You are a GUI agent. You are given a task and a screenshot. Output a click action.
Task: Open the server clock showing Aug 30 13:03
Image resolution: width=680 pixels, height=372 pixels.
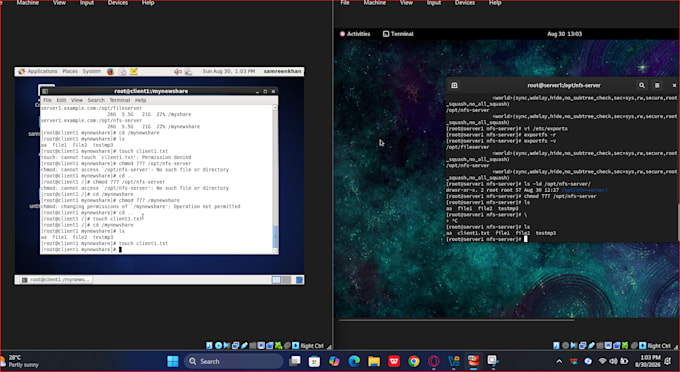coord(564,34)
